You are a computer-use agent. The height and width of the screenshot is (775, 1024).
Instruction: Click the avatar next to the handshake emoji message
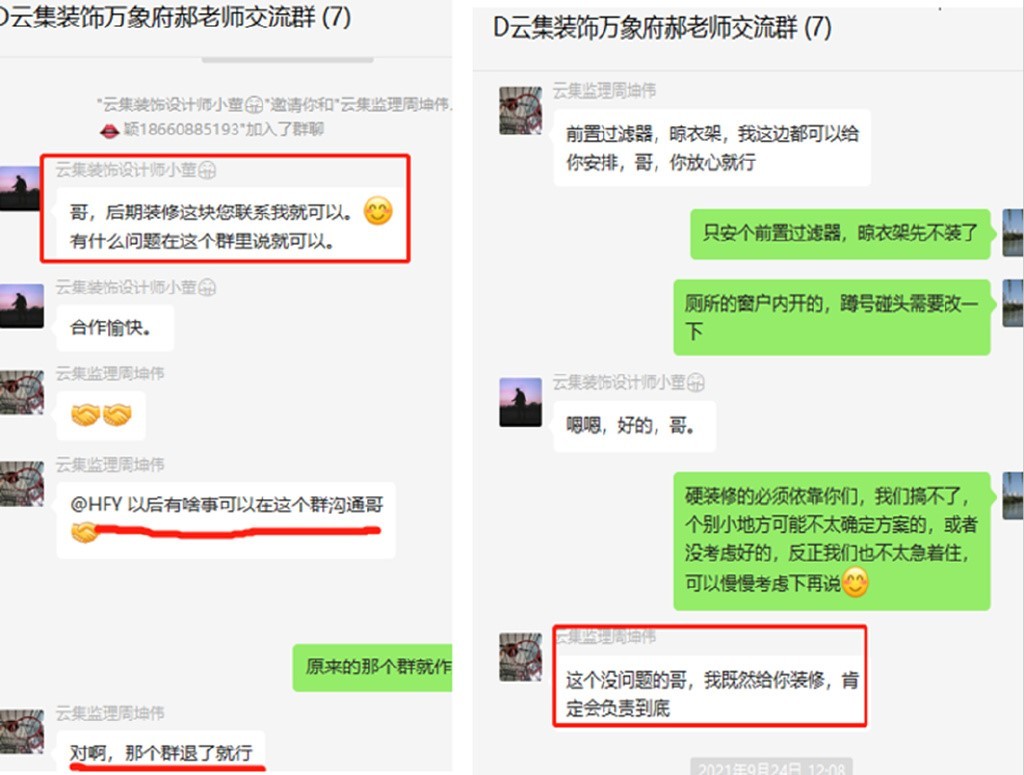pyautogui.click(x=22, y=392)
